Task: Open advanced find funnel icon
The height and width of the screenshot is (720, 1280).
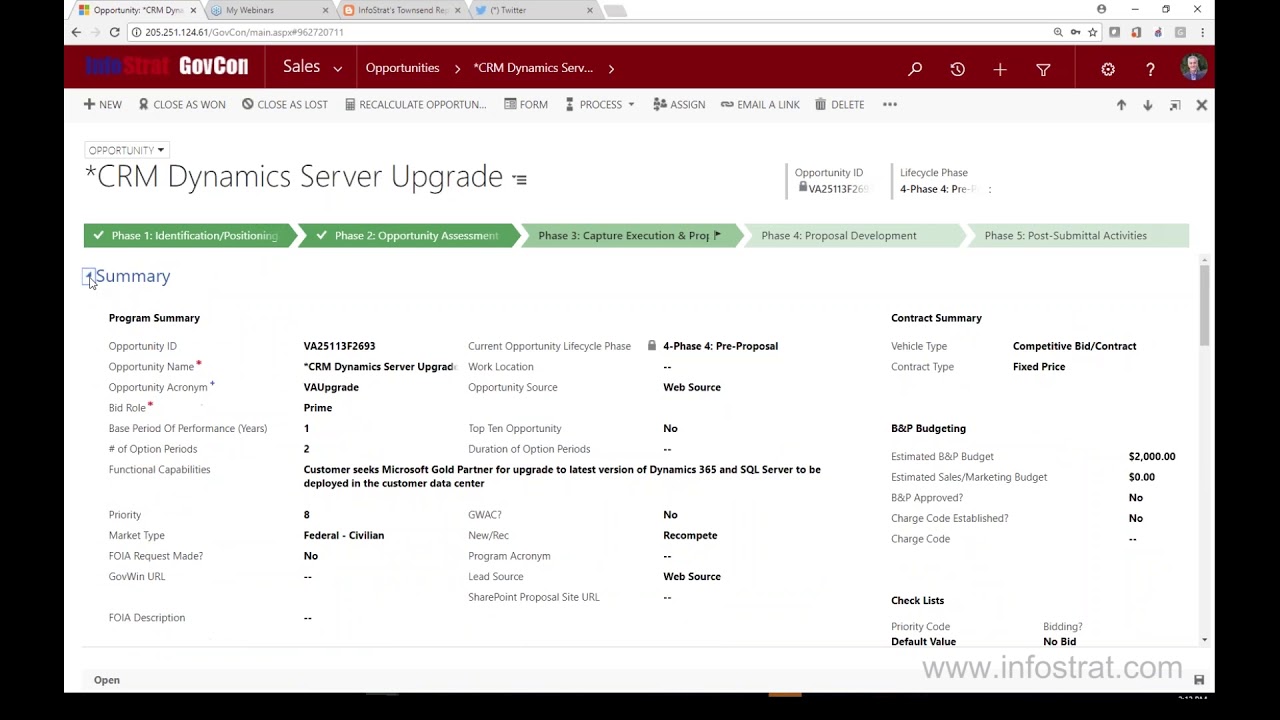Action: click(x=1043, y=69)
